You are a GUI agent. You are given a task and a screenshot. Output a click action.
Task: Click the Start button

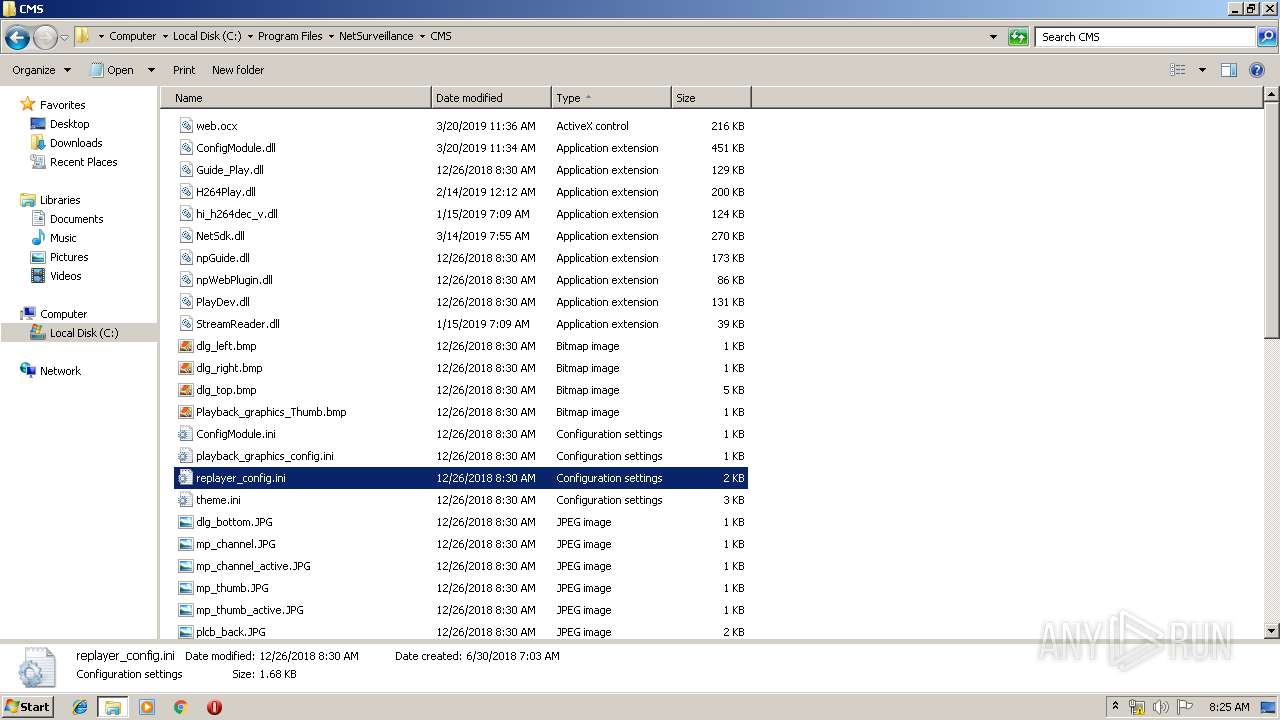point(27,707)
